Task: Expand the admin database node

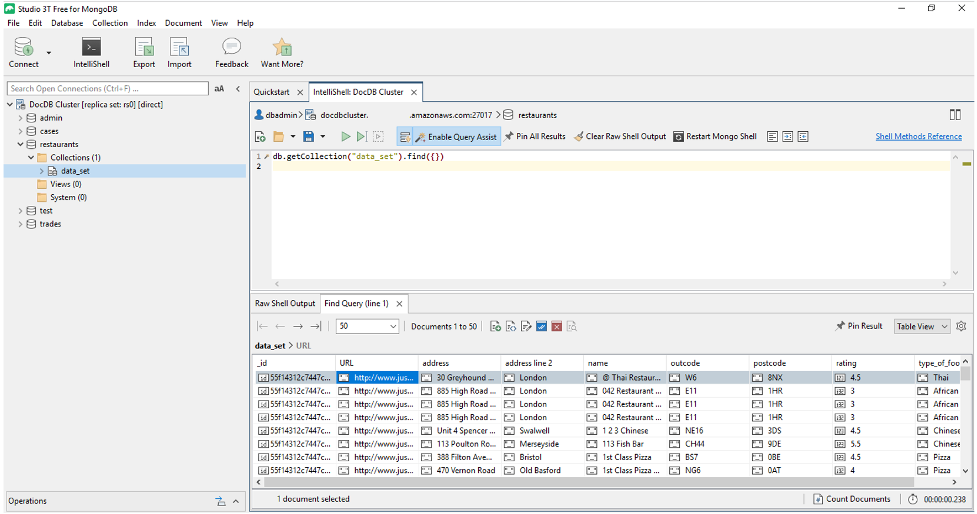Action: pyautogui.click(x=20, y=118)
